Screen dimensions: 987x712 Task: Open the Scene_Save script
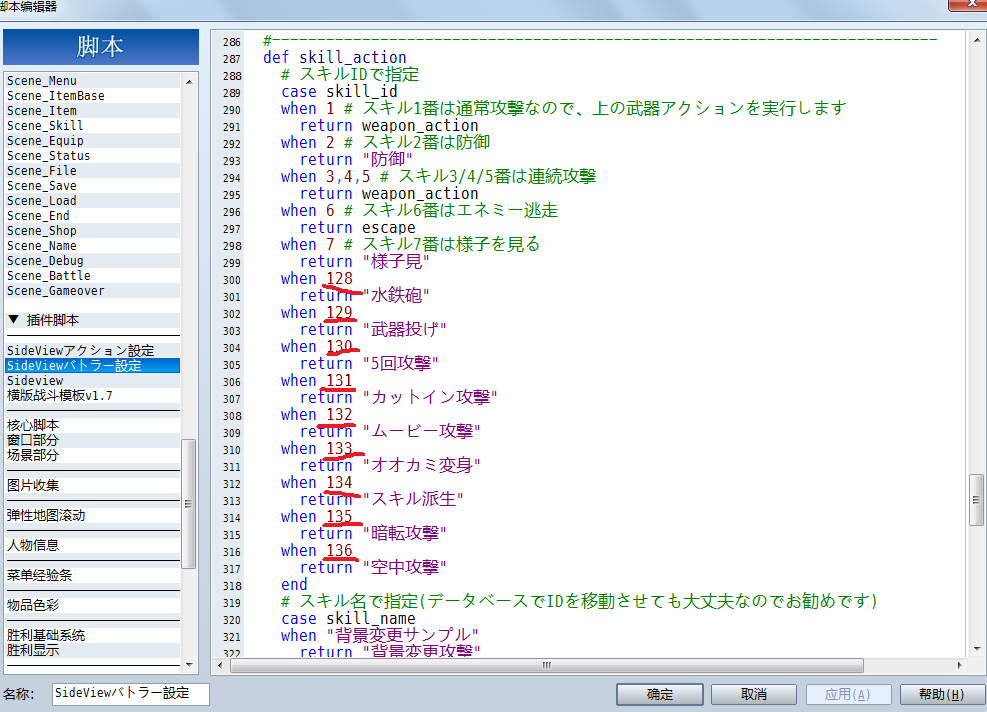[93, 186]
